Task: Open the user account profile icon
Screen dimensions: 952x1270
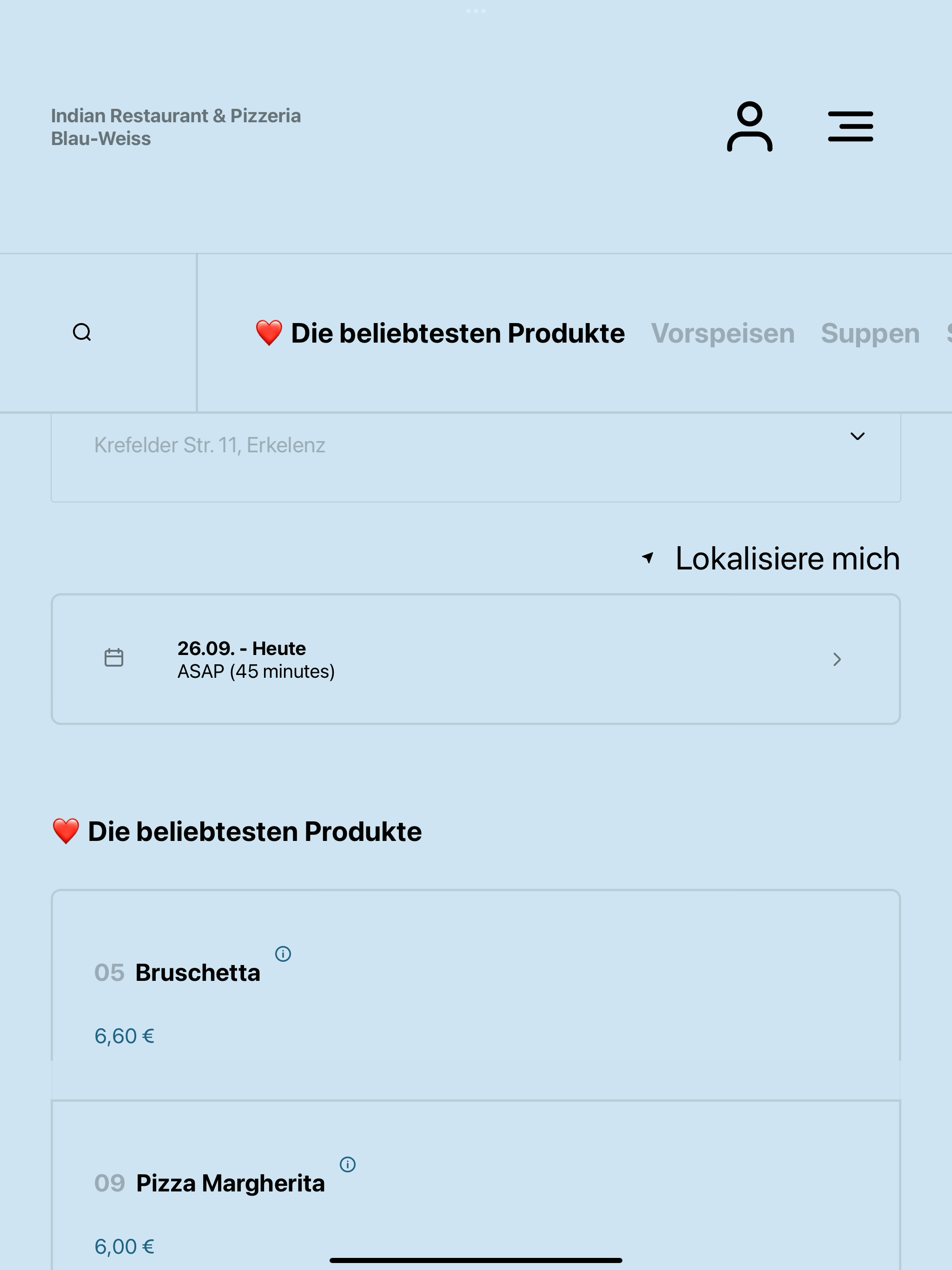Action: 749,126
